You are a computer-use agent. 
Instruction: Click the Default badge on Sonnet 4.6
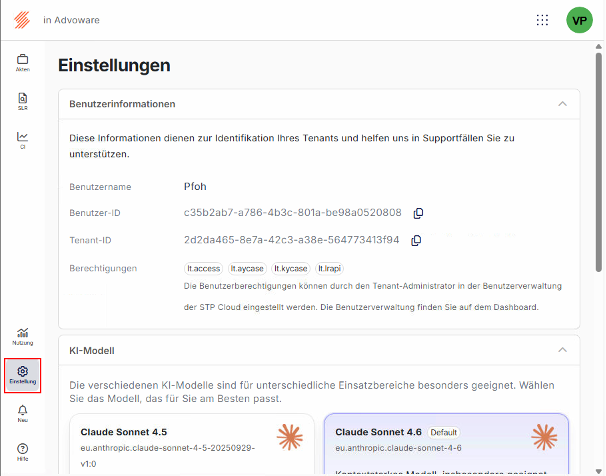(443, 432)
